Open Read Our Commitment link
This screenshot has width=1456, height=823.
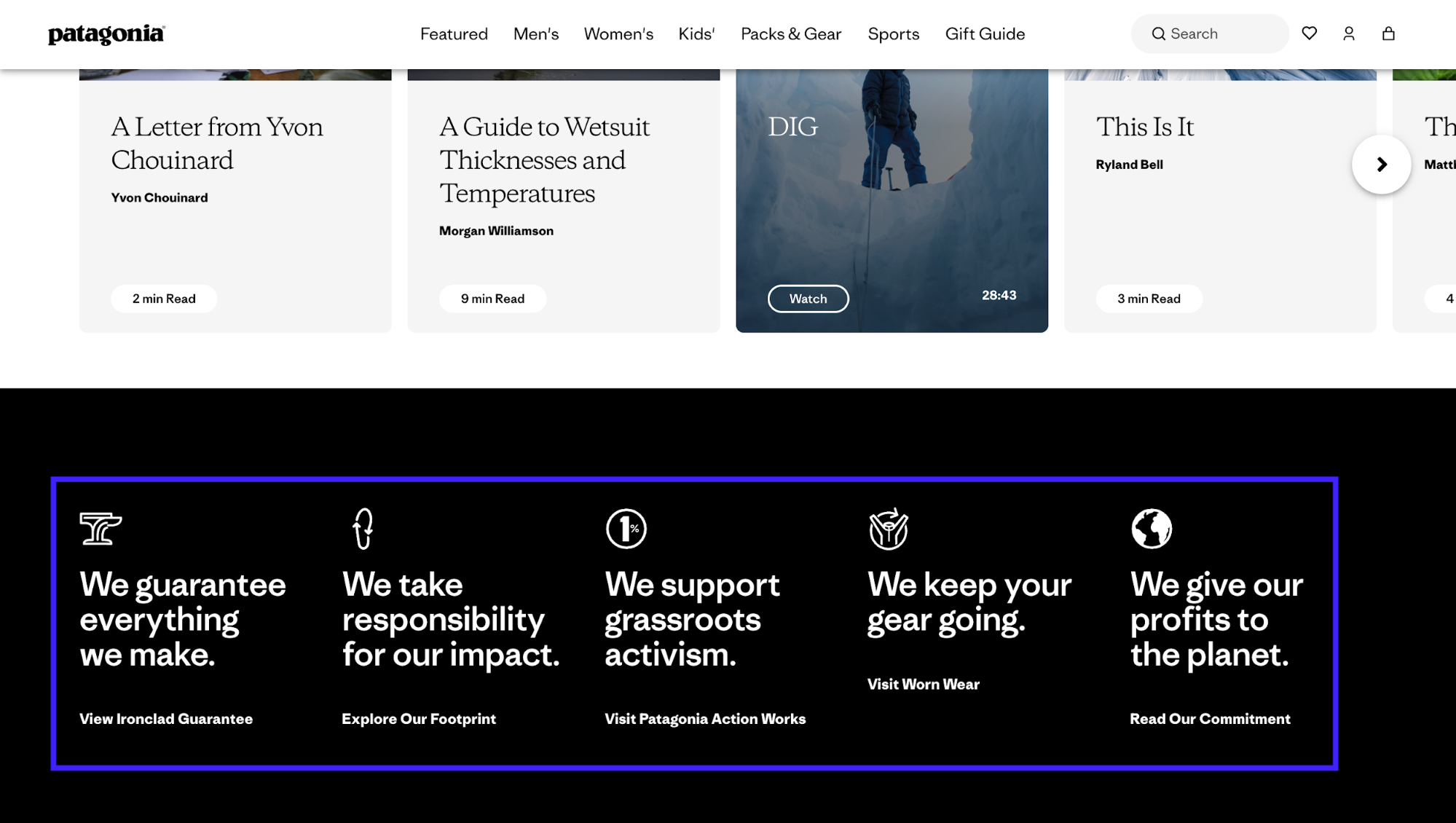click(x=1209, y=719)
